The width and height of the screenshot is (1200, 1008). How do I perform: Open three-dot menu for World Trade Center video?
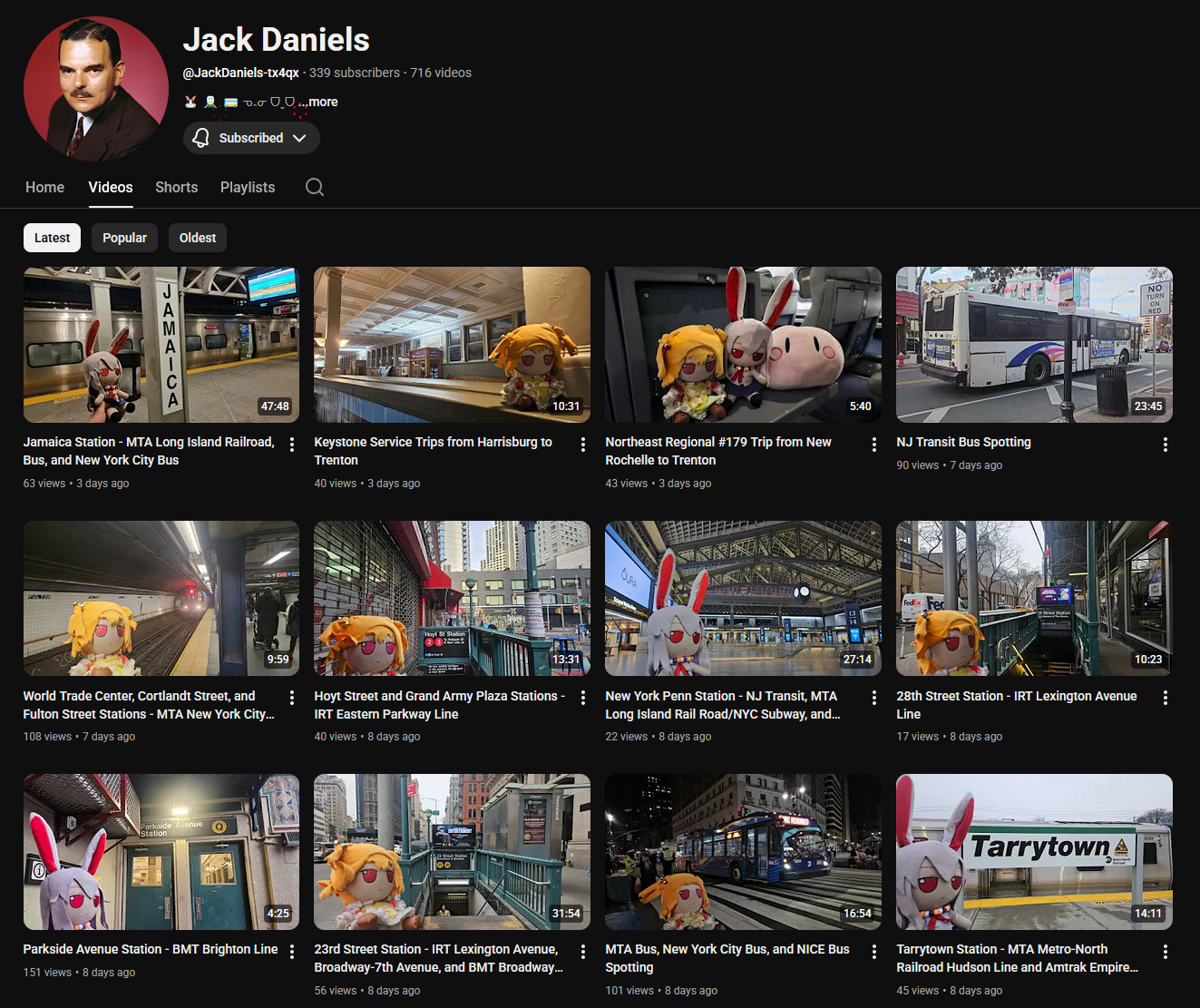(292, 698)
